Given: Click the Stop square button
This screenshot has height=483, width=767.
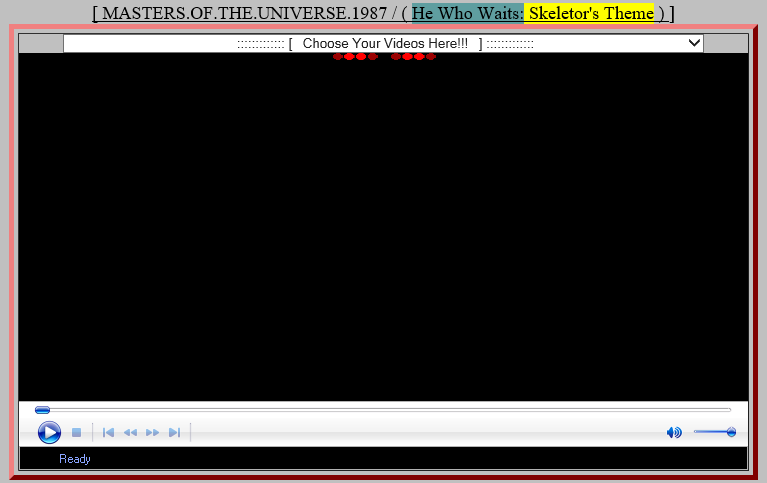Looking at the screenshot, I should point(76,433).
